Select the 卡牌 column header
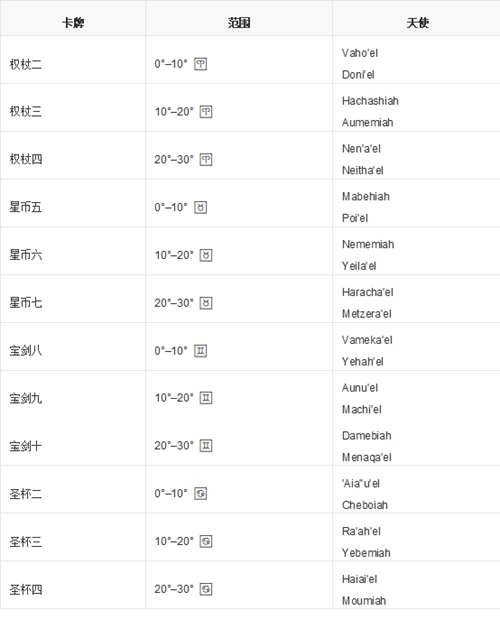Image resolution: width=500 pixels, height=629 pixels. click(73, 23)
